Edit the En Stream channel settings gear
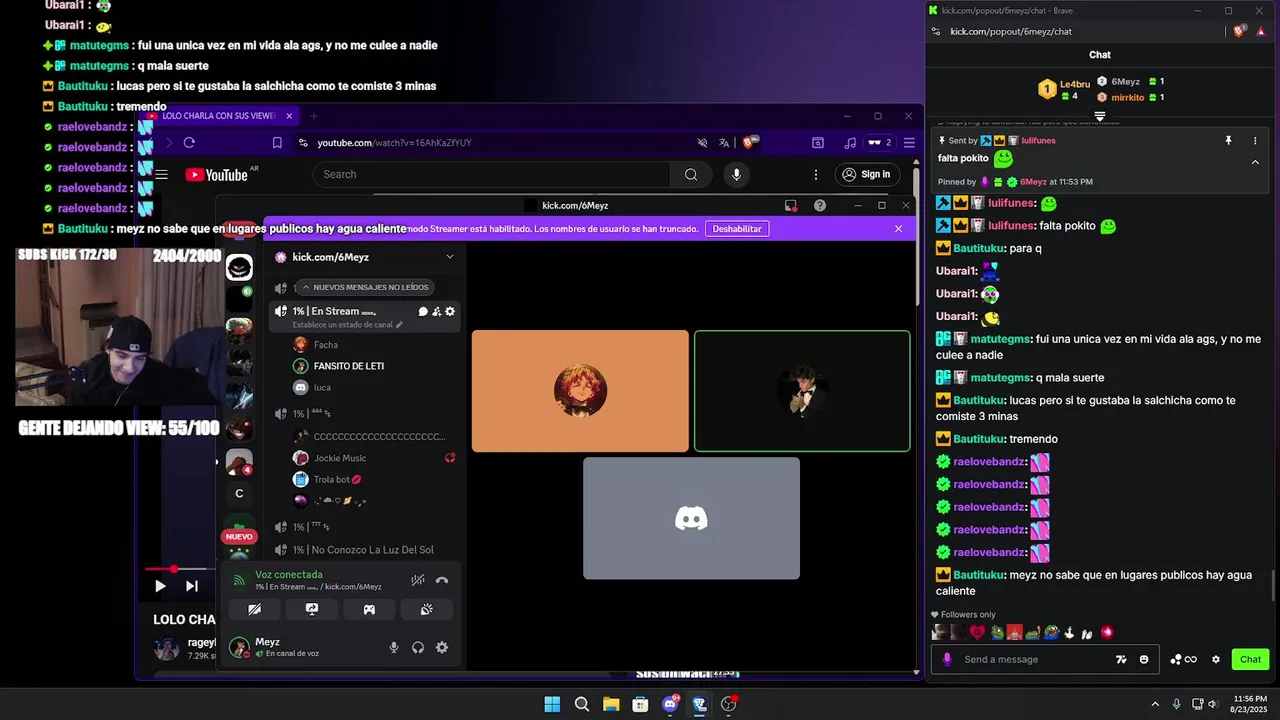Viewport: 1280px width, 720px height. (450, 311)
